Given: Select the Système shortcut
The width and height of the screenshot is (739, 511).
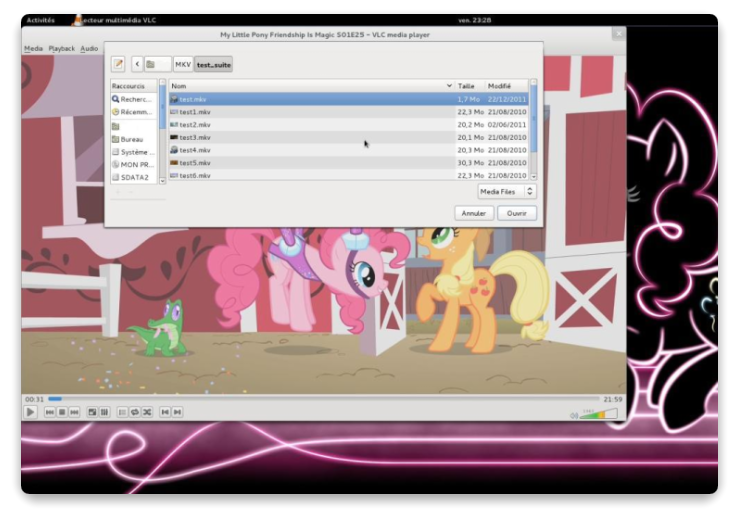Looking at the screenshot, I should (x=134, y=152).
